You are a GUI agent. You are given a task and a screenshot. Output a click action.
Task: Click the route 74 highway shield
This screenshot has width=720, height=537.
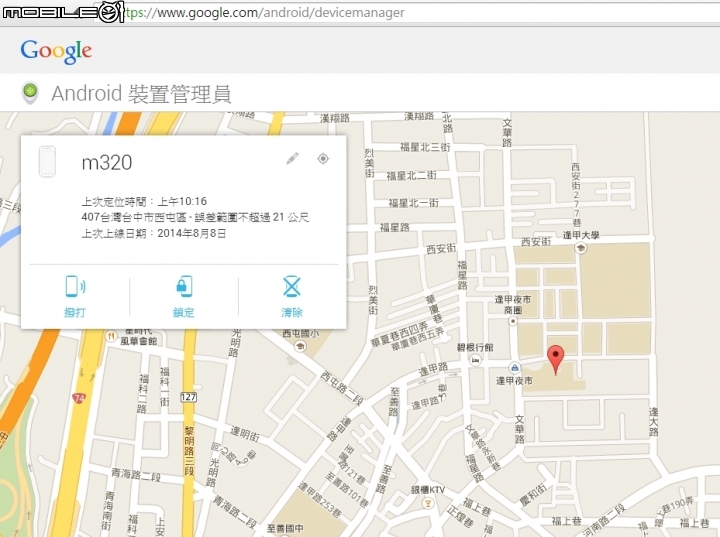(x=79, y=398)
